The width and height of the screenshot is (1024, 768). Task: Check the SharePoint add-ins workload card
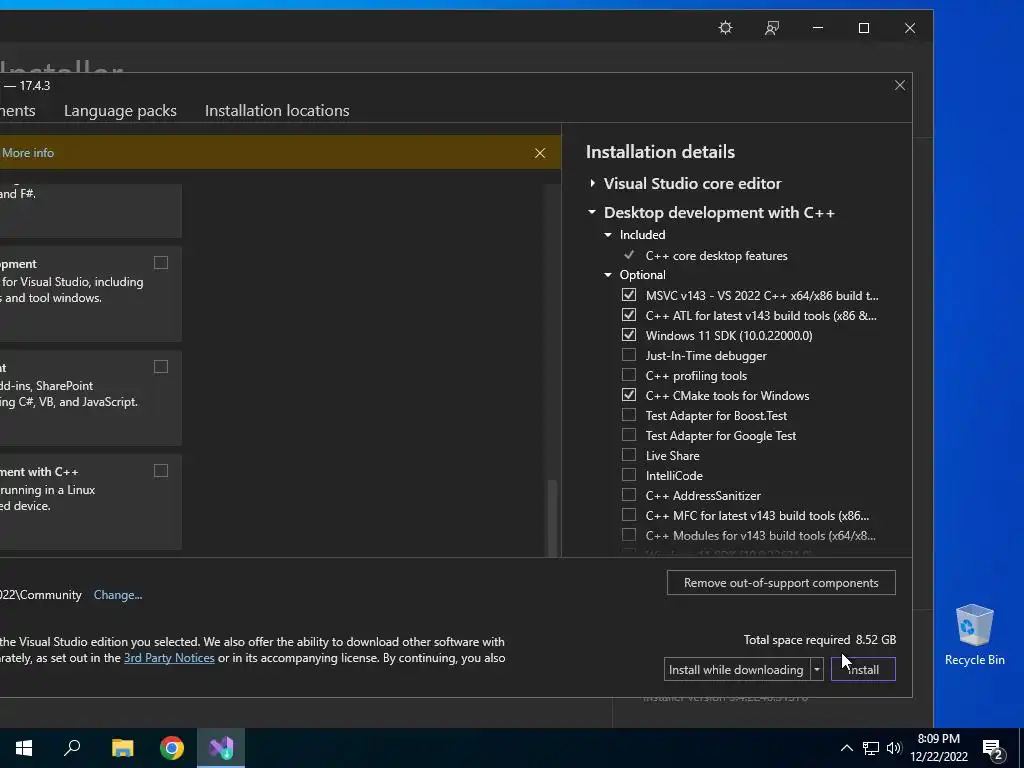tap(161, 367)
